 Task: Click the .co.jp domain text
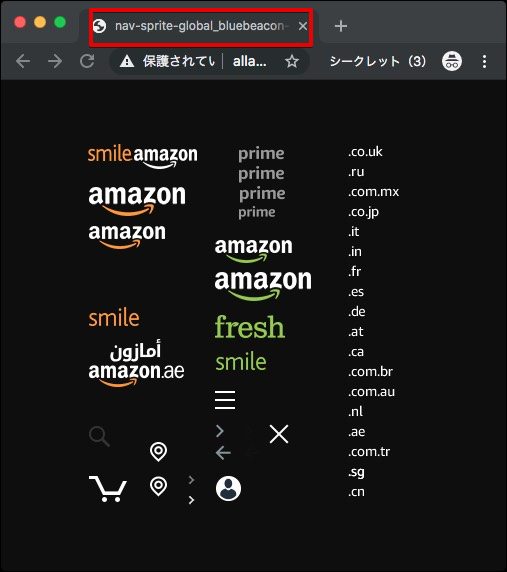tap(363, 212)
